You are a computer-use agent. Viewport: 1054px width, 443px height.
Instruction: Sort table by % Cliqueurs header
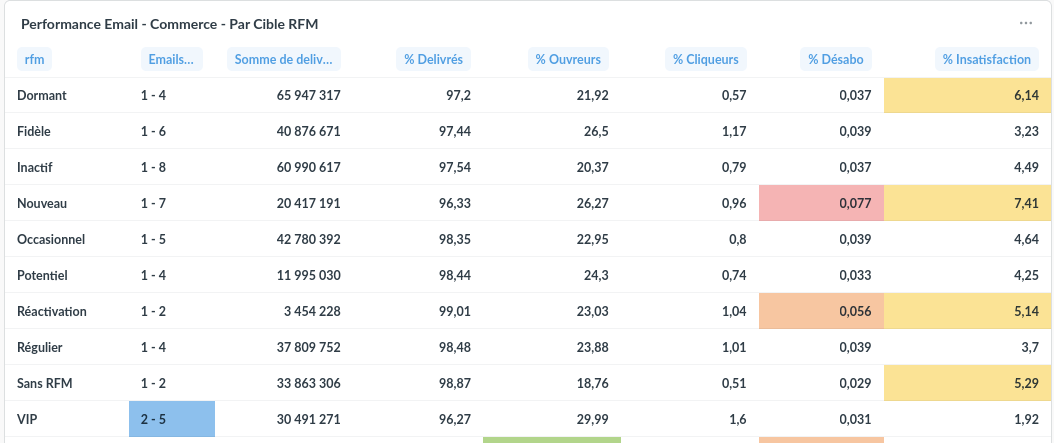tap(706, 59)
